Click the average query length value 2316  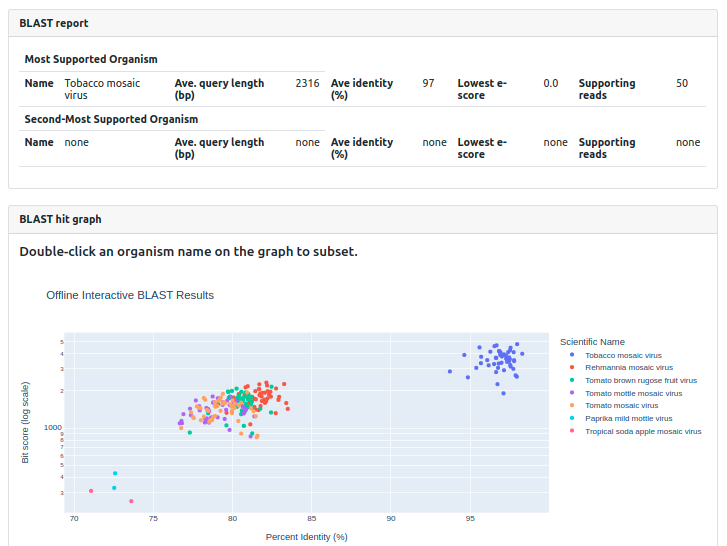307,84
